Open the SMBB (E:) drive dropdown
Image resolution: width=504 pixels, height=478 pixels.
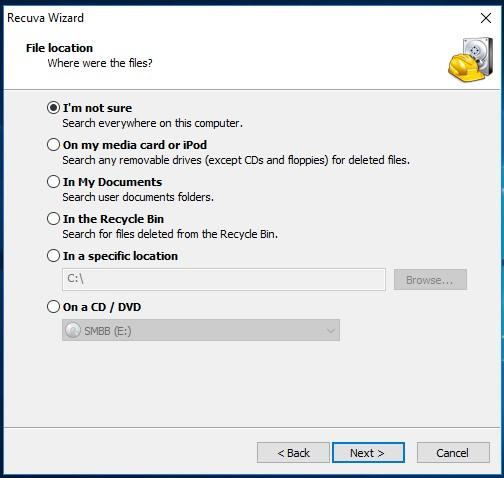201,330
